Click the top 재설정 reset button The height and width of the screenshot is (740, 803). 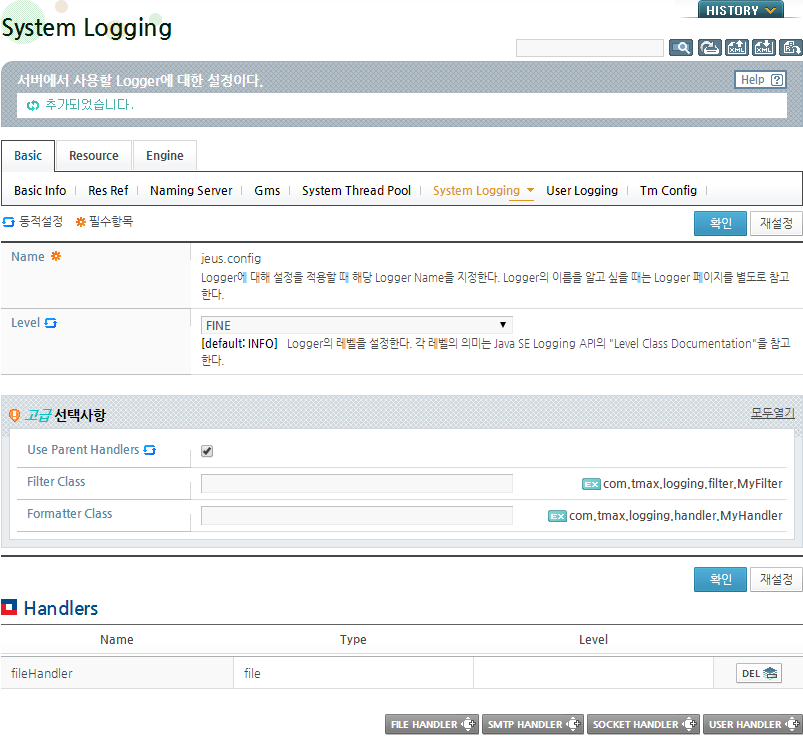(x=776, y=223)
